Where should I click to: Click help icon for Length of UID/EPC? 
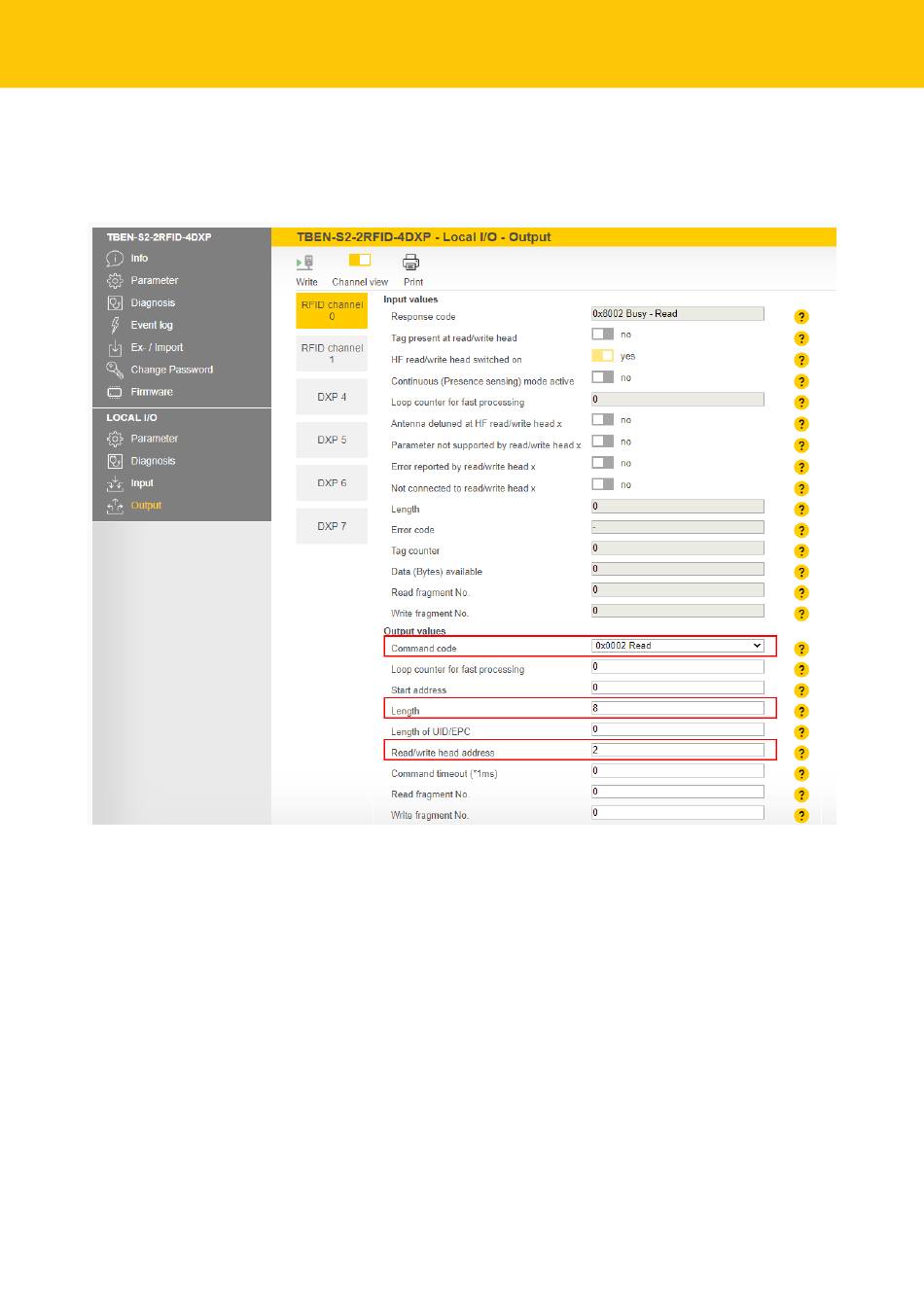pos(801,732)
